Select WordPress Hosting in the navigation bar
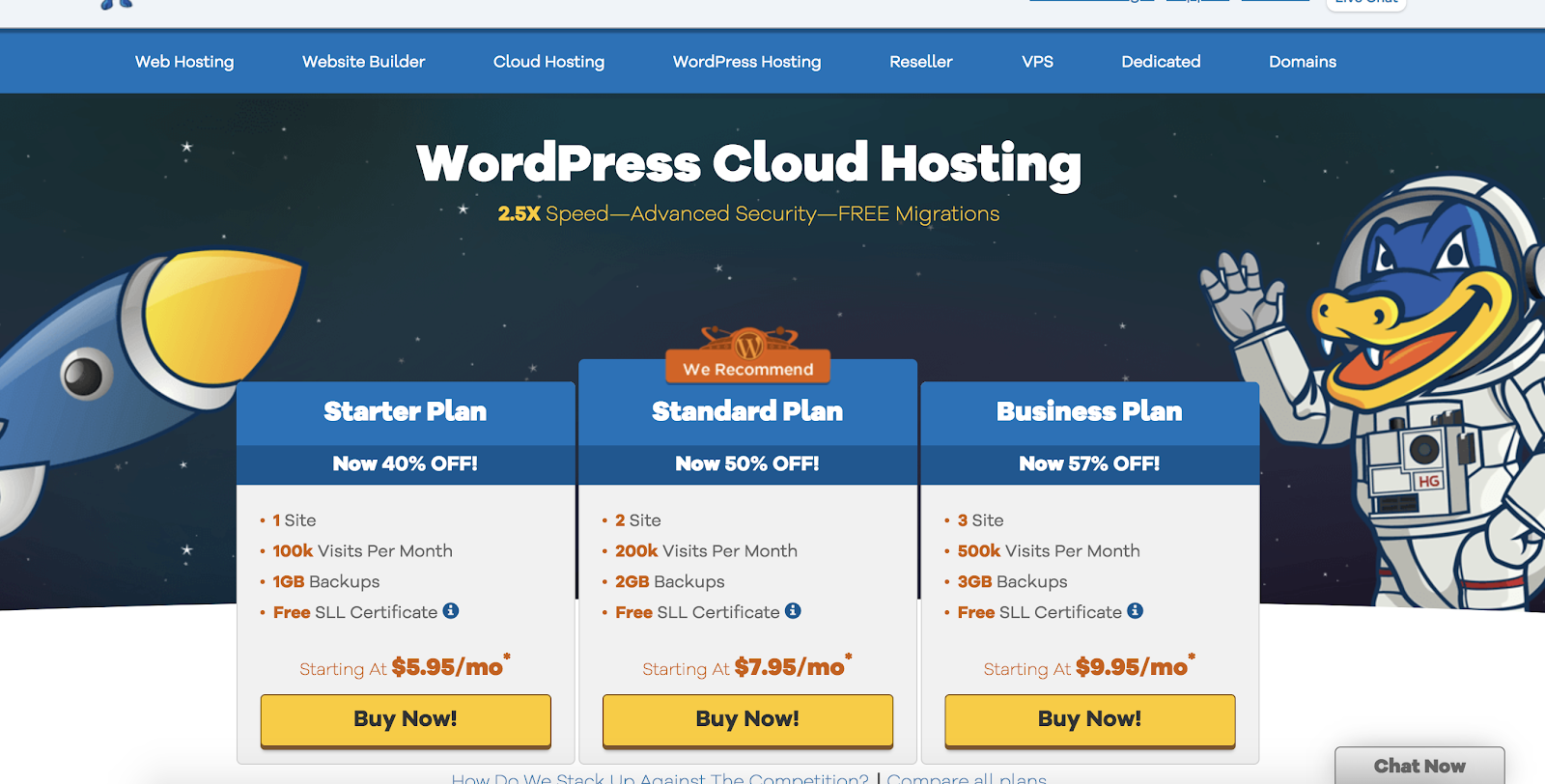The image size is (1545, 784). pos(746,62)
